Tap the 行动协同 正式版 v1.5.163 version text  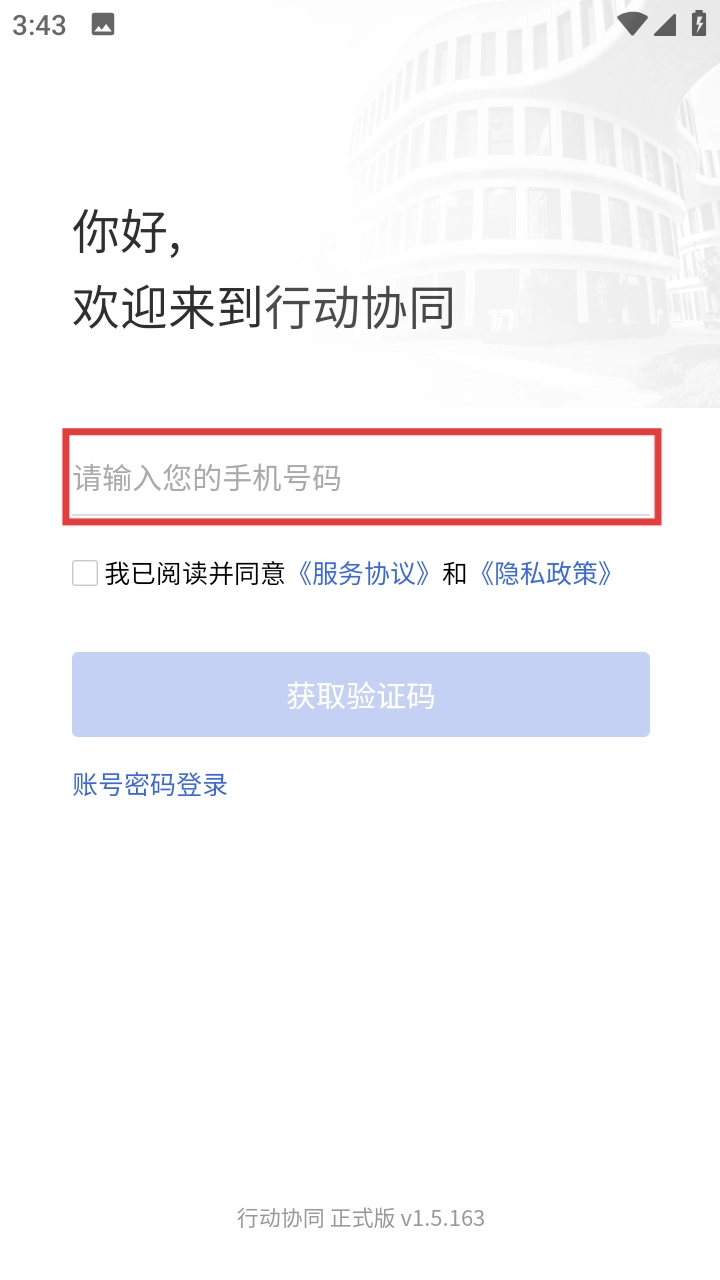[x=361, y=1218]
